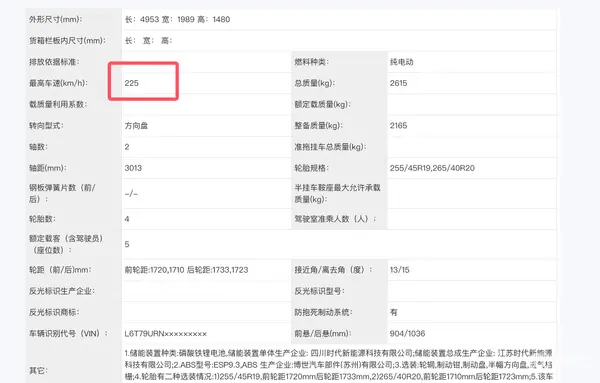Select the wheelbase value 3013
The image size is (600, 383).
click(x=133, y=168)
